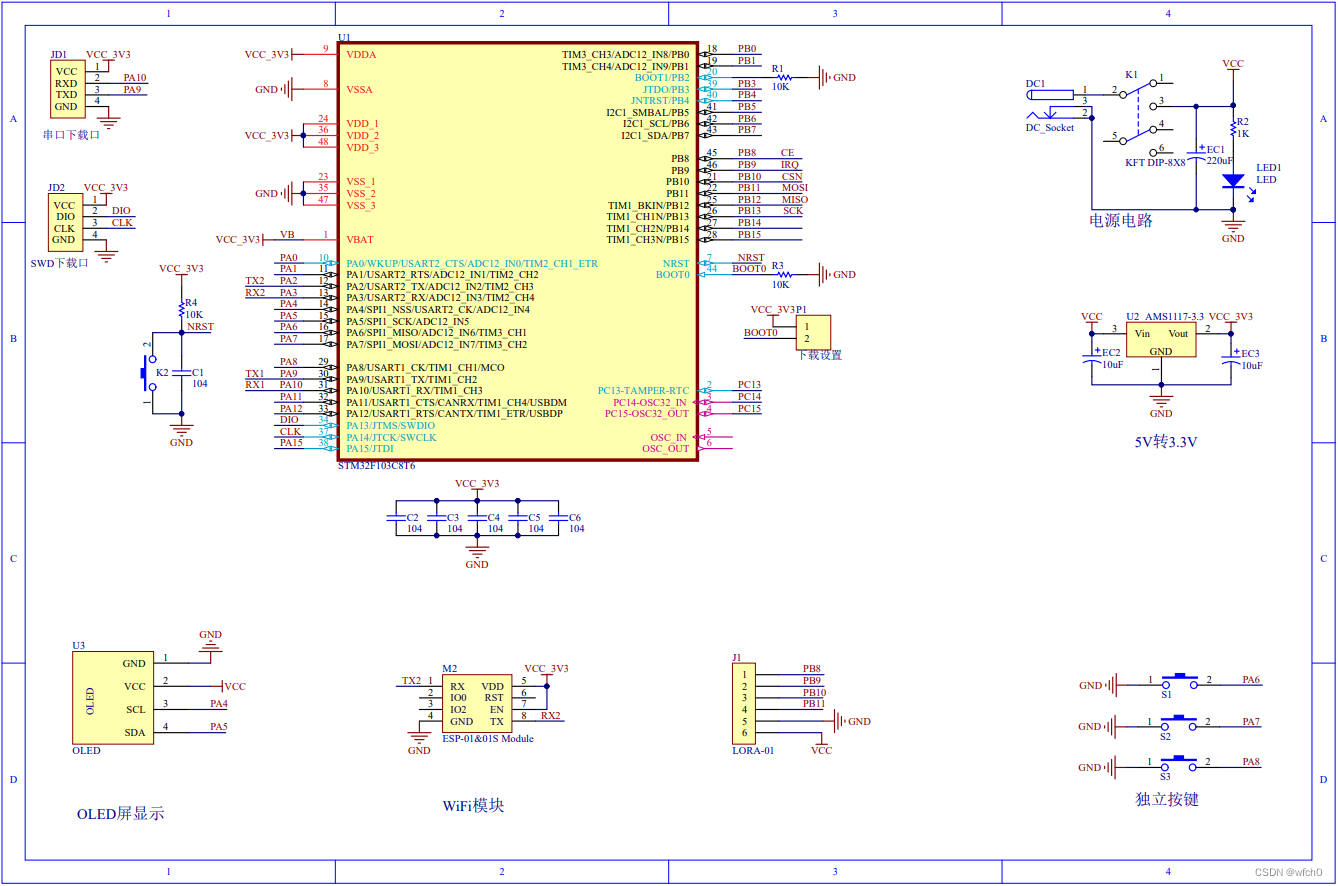Viewport: 1338px width, 886px height.
Task: Select decoupling capacitor C4
Action: [x=477, y=517]
